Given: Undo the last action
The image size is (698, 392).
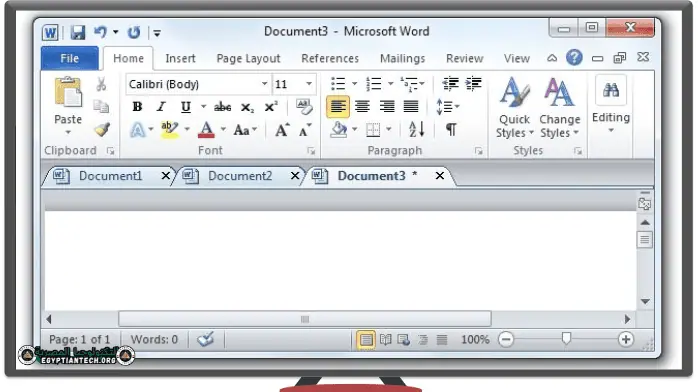Looking at the screenshot, I should (100, 32).
